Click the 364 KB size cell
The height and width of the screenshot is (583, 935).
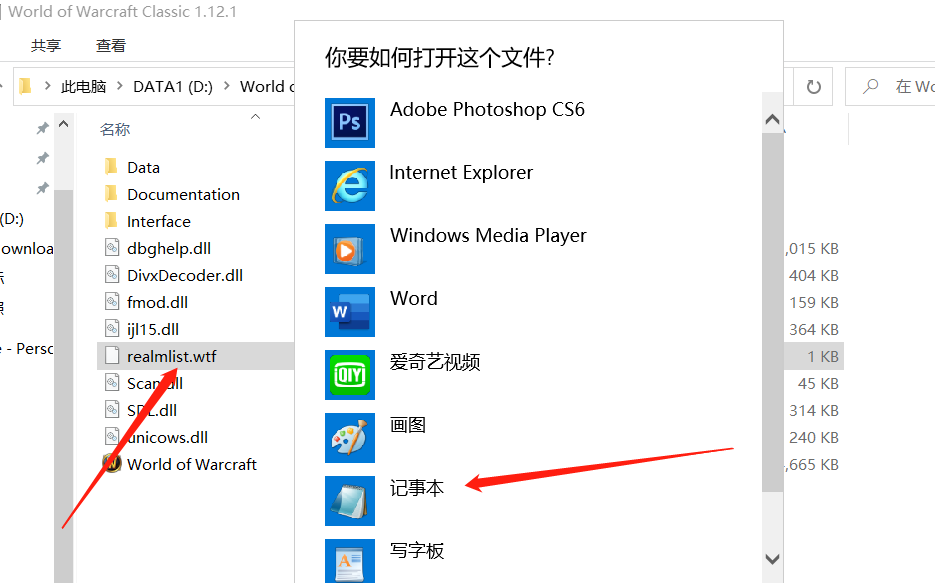tap(814, 330)
